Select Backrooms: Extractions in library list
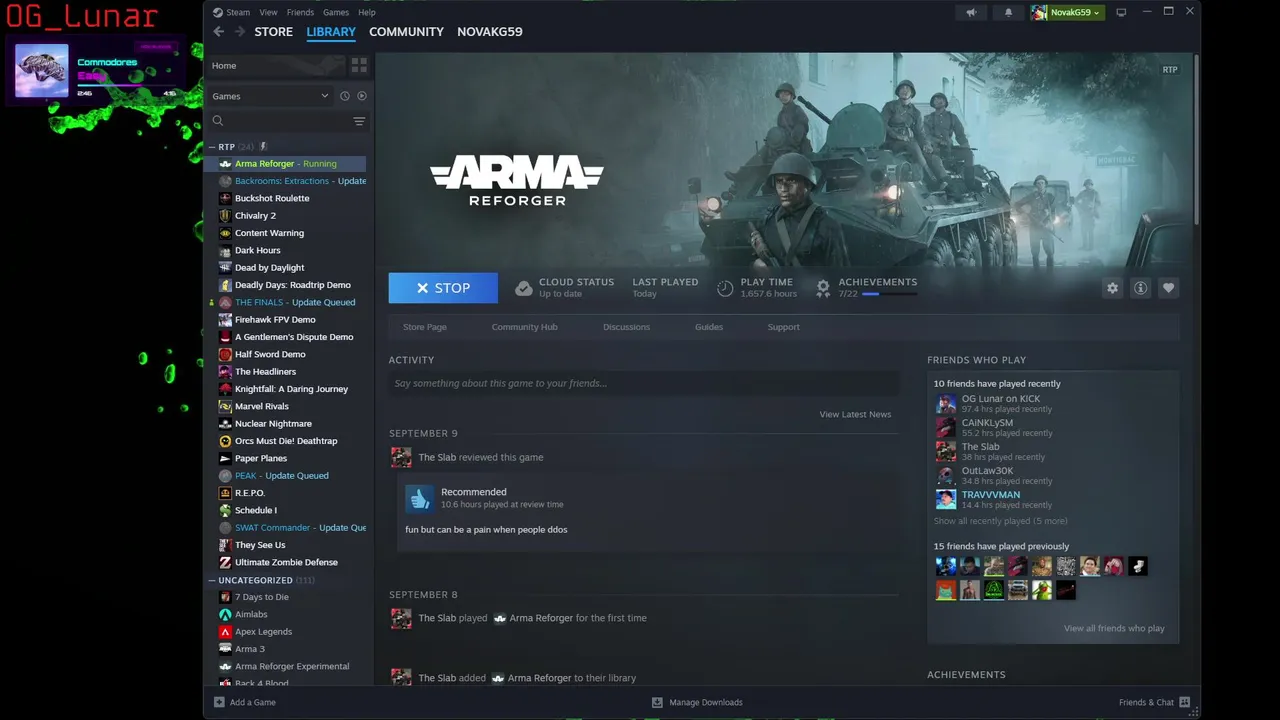Image resolution: width=1280 pixels, height=720 pixels. [288, 181]
